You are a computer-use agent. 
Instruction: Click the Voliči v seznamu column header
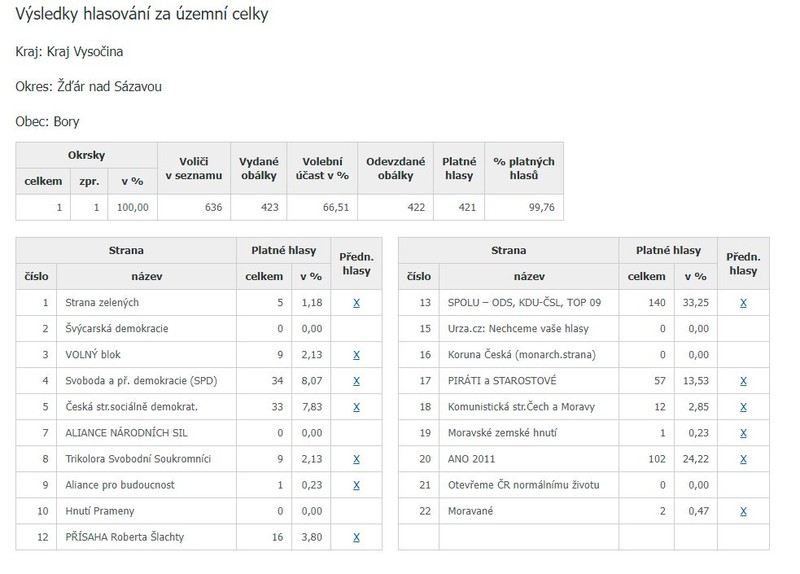coord(193,167)
